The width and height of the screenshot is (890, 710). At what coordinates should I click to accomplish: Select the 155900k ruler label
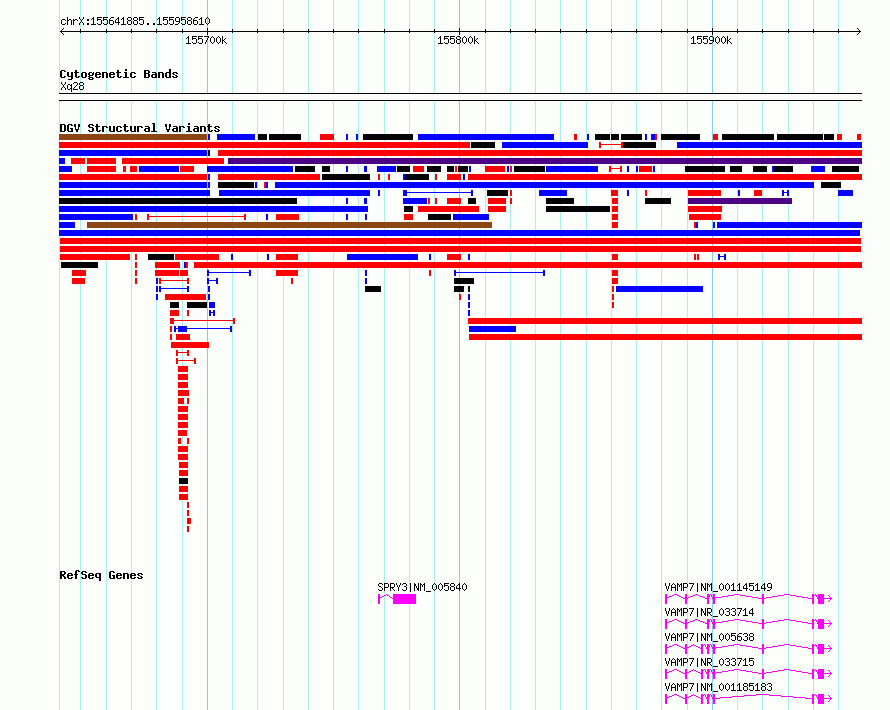click(711, 40)
